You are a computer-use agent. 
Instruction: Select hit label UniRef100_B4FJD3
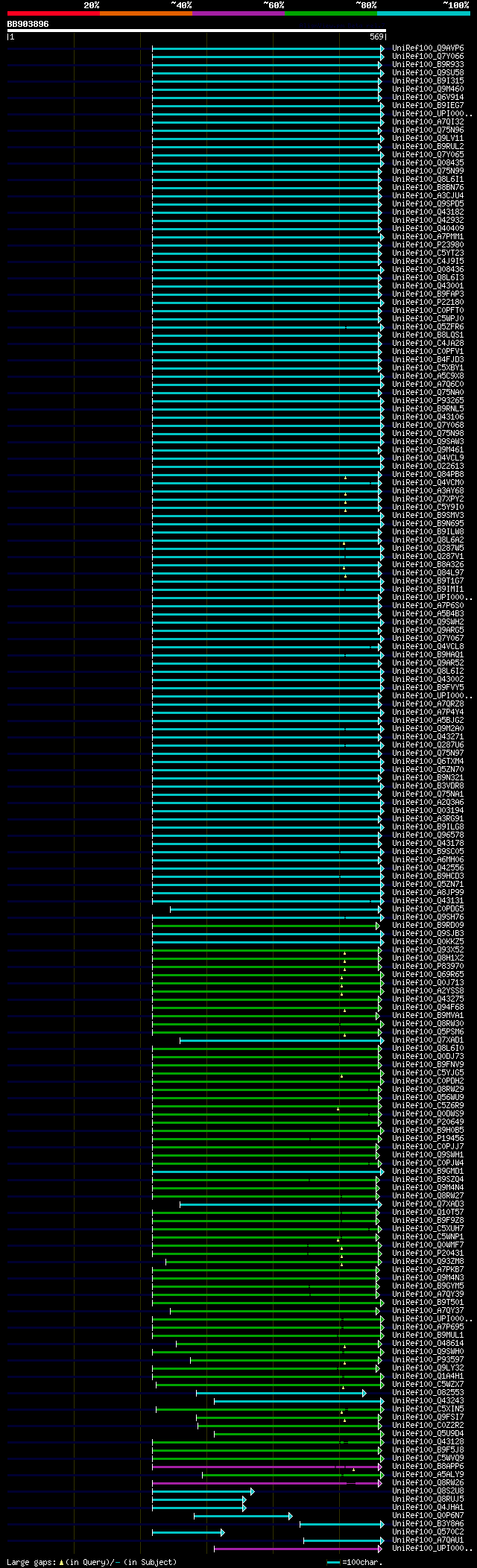pos(428,360)
